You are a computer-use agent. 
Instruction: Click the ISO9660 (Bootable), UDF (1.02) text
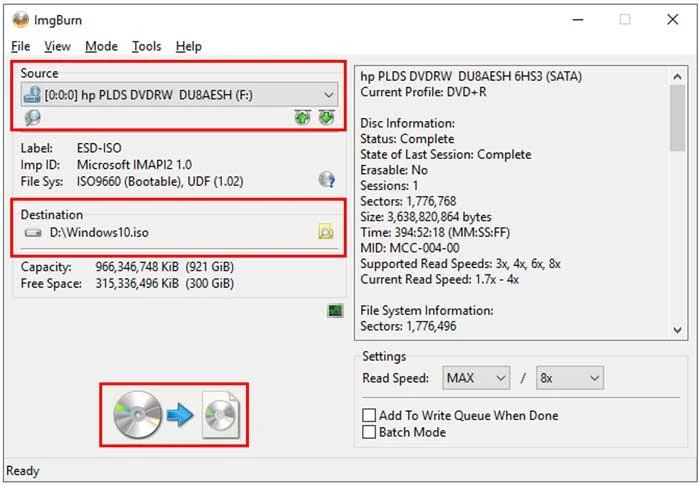point(160,182)
